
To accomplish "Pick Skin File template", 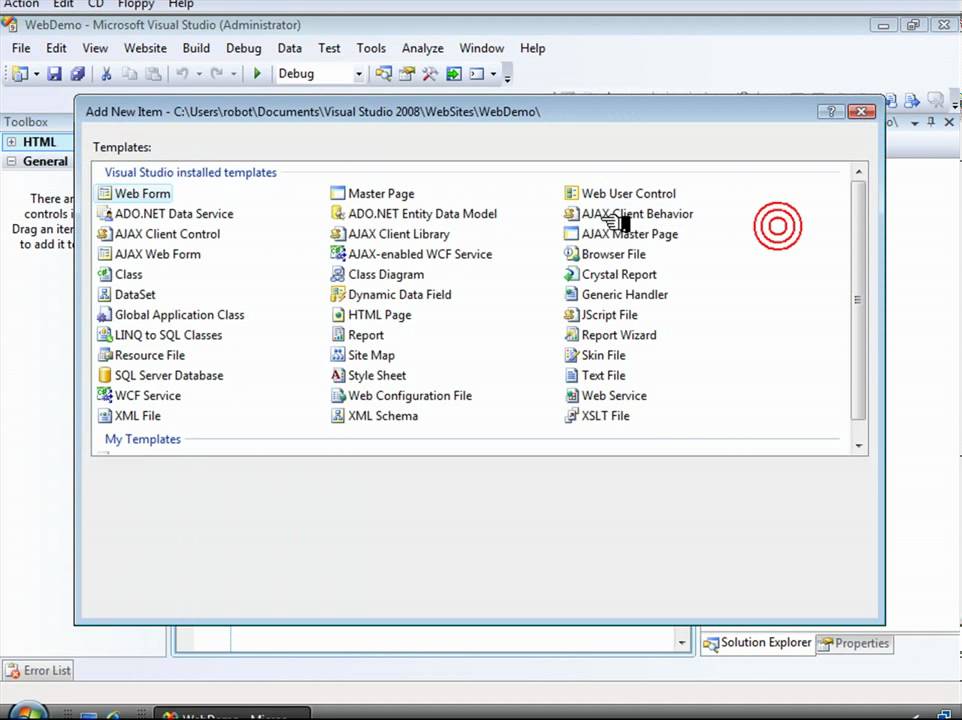I will (x=595, y=355).
